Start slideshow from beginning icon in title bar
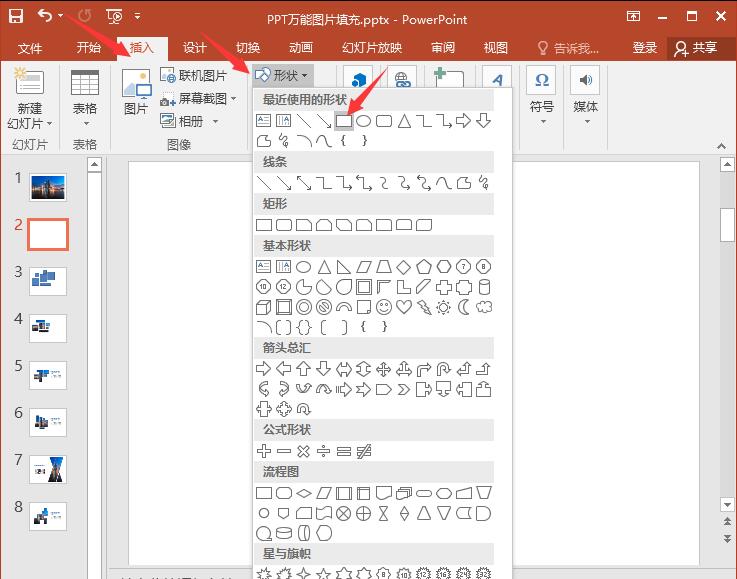Viewport: 737px width, 579px height. [x=114, y=16]
